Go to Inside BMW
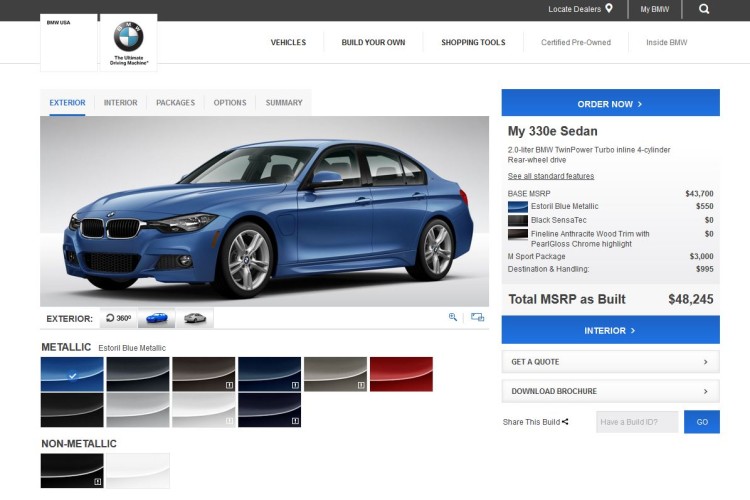The height and width of the screenshot is (500, 750). tap(666, 42)
